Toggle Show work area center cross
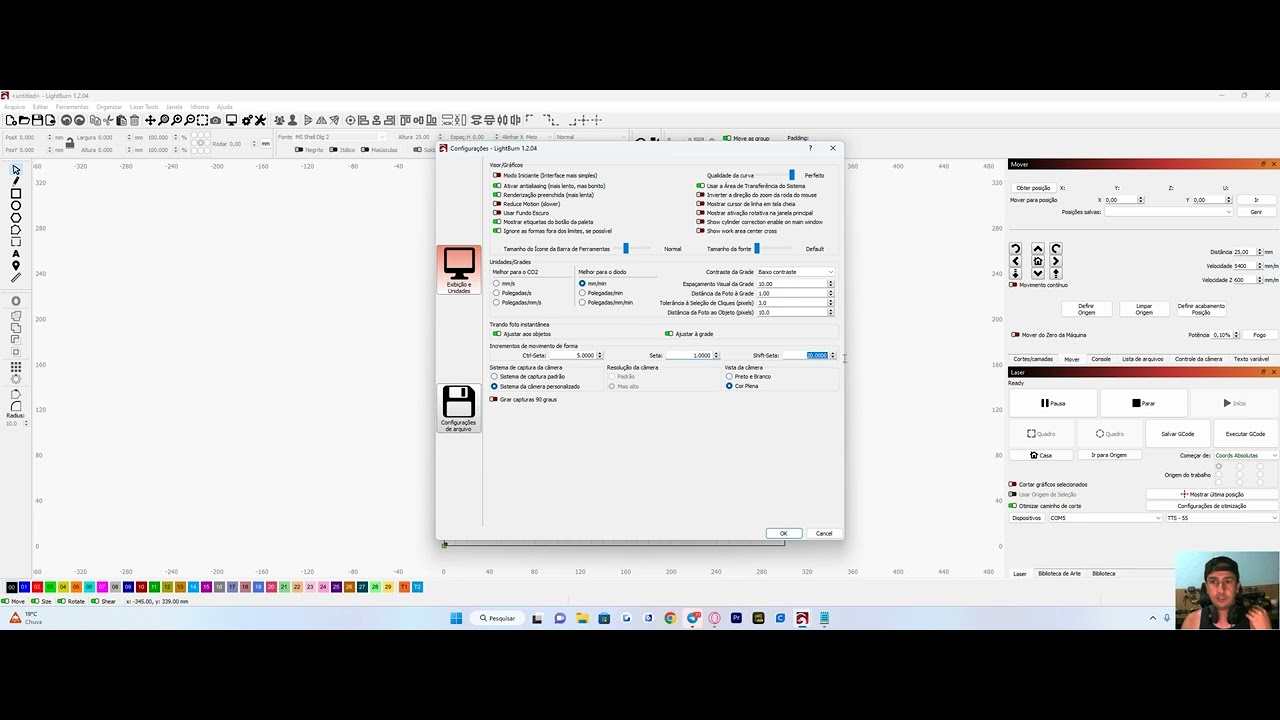1280x720 pixels. coord(701,231)
